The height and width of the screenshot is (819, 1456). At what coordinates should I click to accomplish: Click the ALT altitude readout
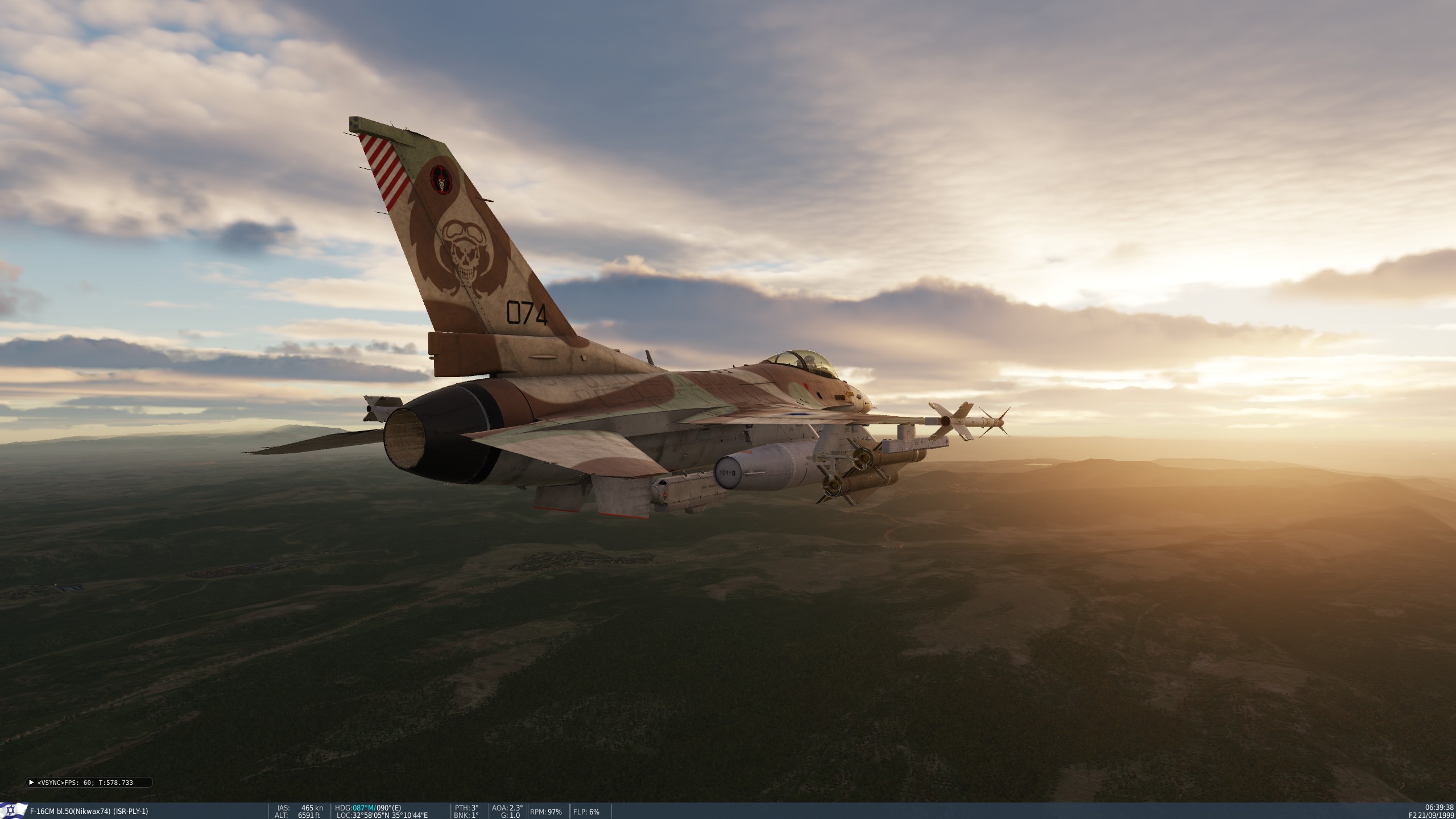(298, 815)
